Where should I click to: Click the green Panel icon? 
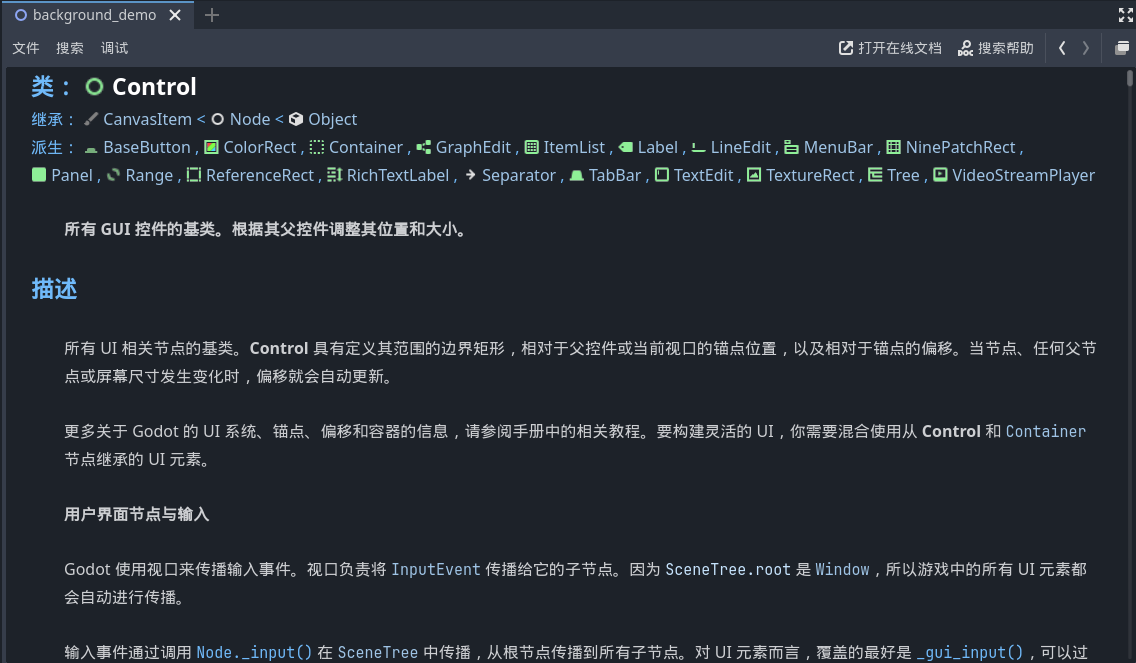pos(39,175)
